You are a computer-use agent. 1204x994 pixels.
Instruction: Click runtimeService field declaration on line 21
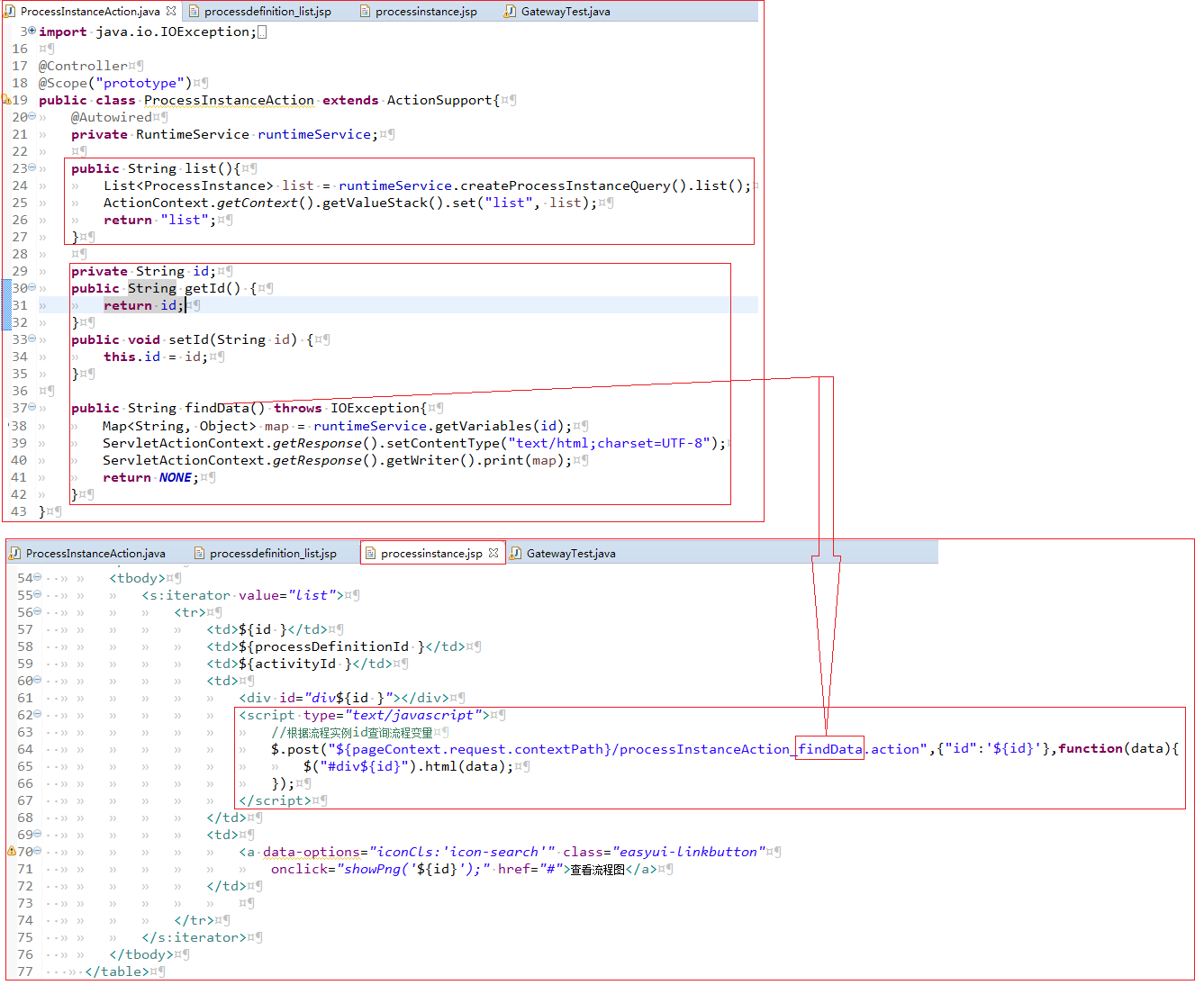click(x=314, y=134)
